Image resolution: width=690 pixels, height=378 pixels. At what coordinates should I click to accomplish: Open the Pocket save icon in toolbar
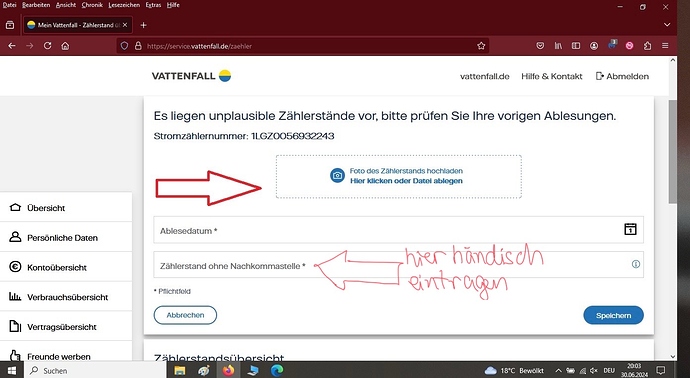pyautogui.click(x=540, y=46)
